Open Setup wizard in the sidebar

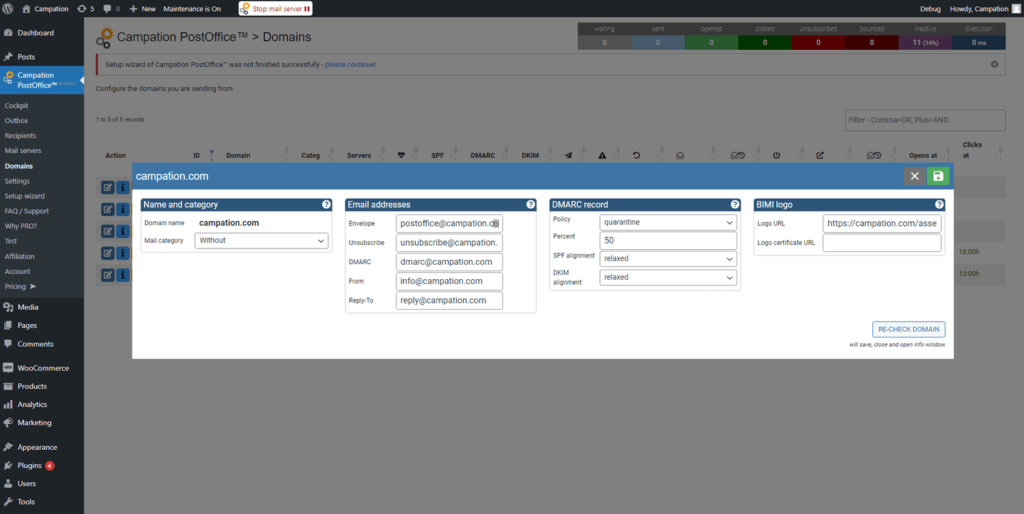(x=24, y=196)
